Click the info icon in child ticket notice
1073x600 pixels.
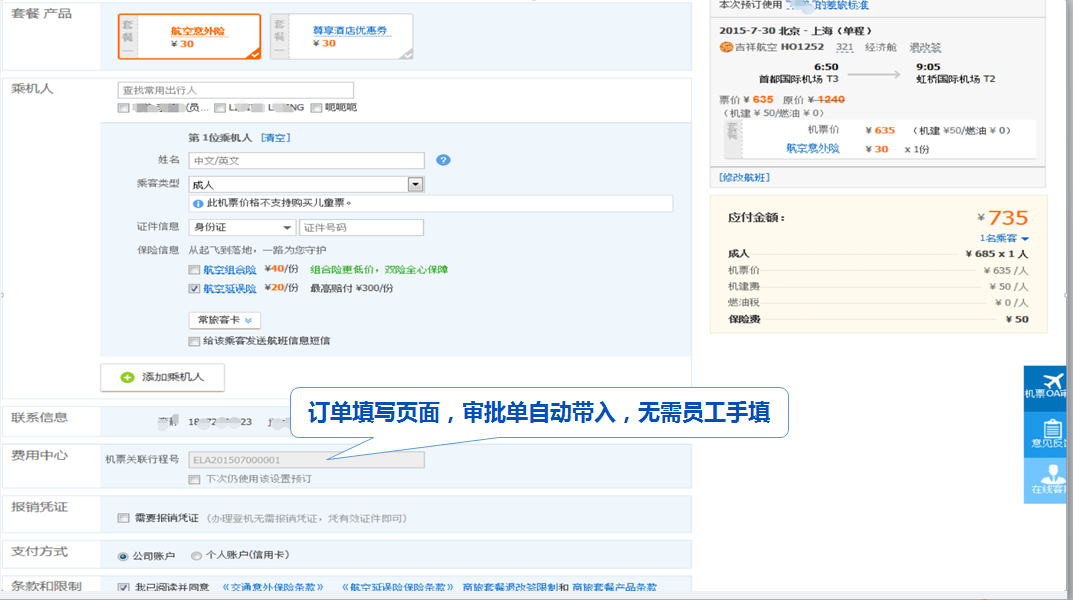click(198, 203)
